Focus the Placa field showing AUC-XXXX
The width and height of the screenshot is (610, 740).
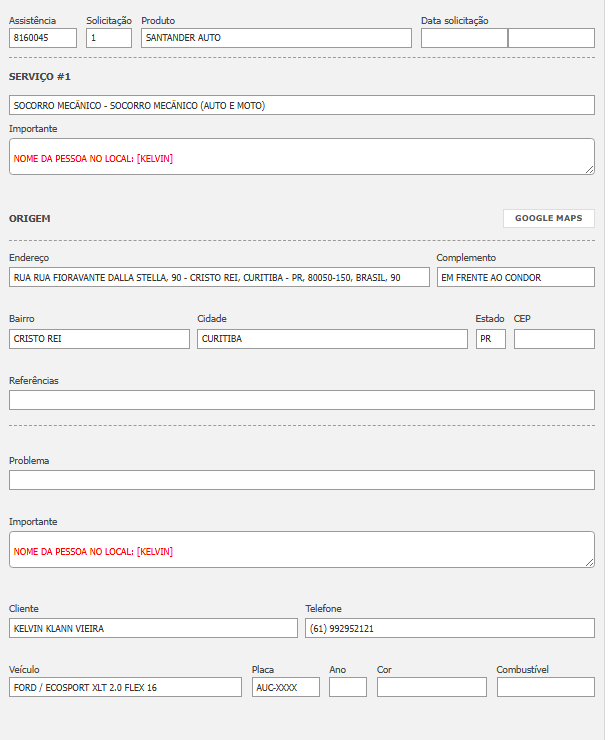285,687
